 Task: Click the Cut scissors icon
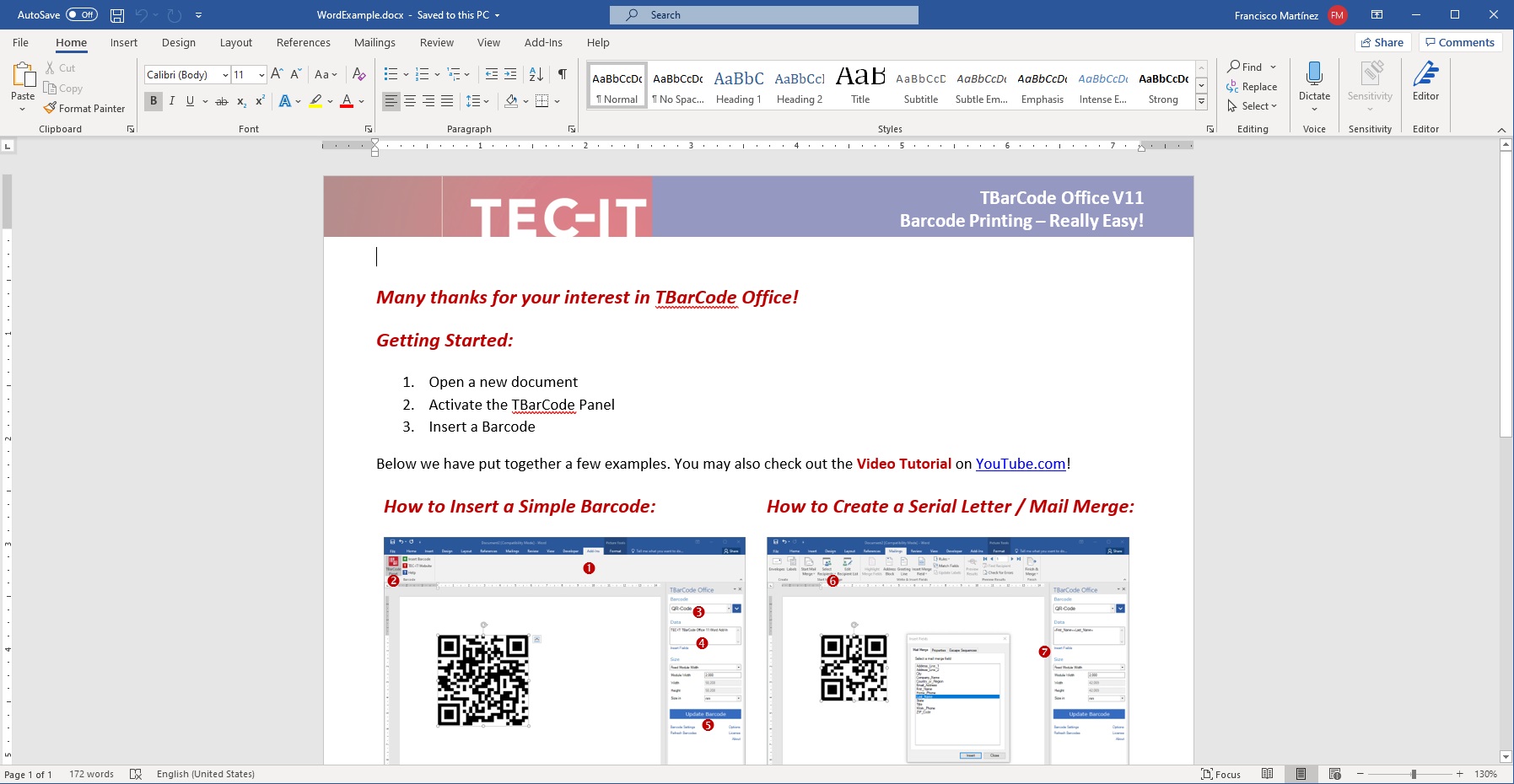click(x=51, y=67)
